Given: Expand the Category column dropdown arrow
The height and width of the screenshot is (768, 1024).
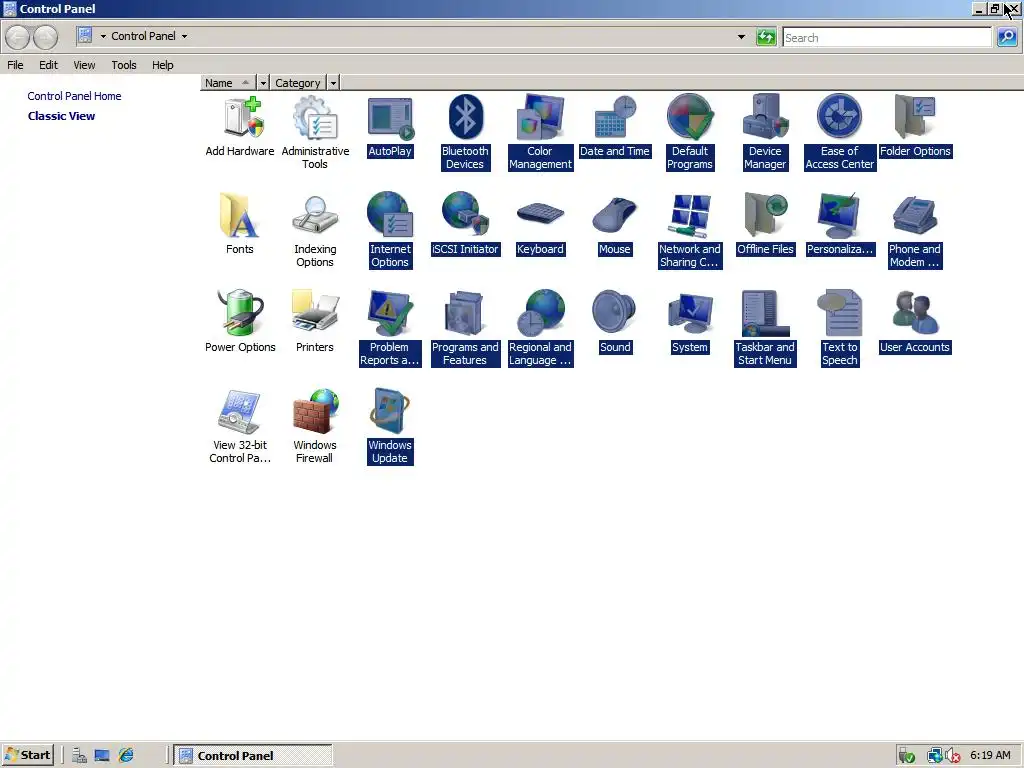Looking at the screenshot, I should [333, 83].
